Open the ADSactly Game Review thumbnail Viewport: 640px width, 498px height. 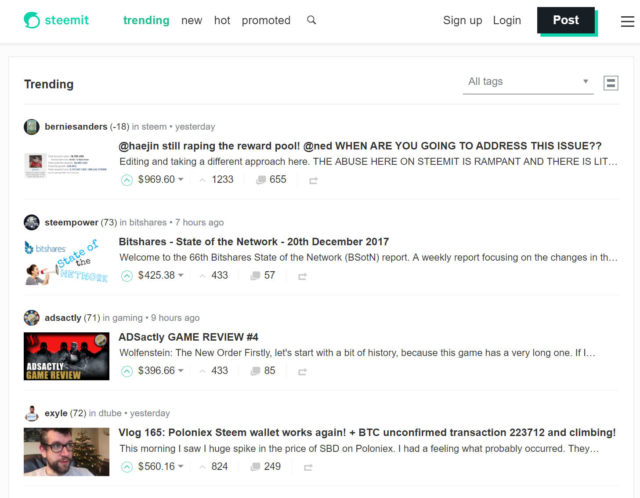click(x=66, y=356)
